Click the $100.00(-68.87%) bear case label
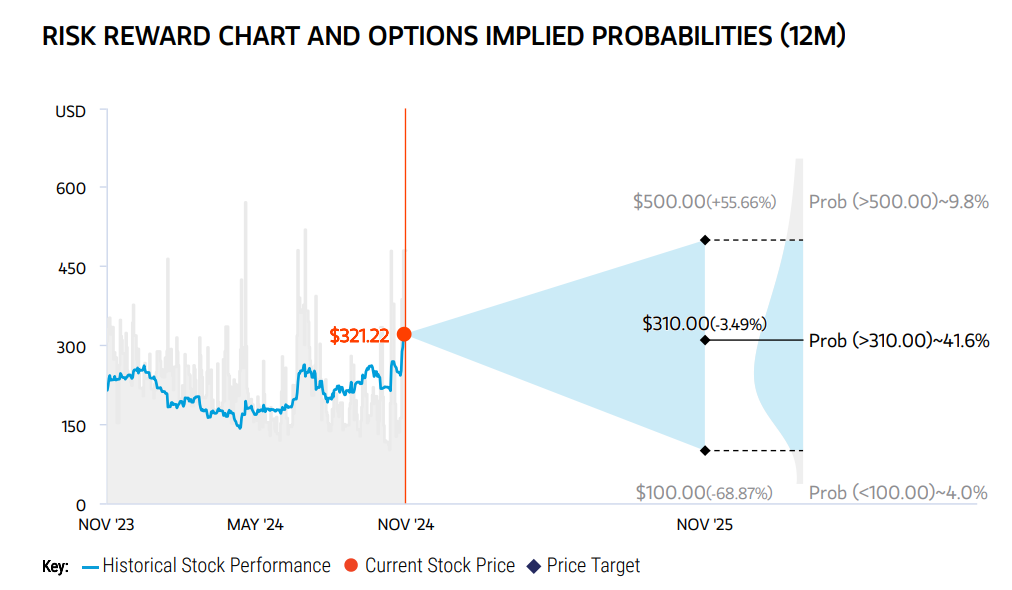Viewport: 1012px width, 590px height. tap(704, 493)
